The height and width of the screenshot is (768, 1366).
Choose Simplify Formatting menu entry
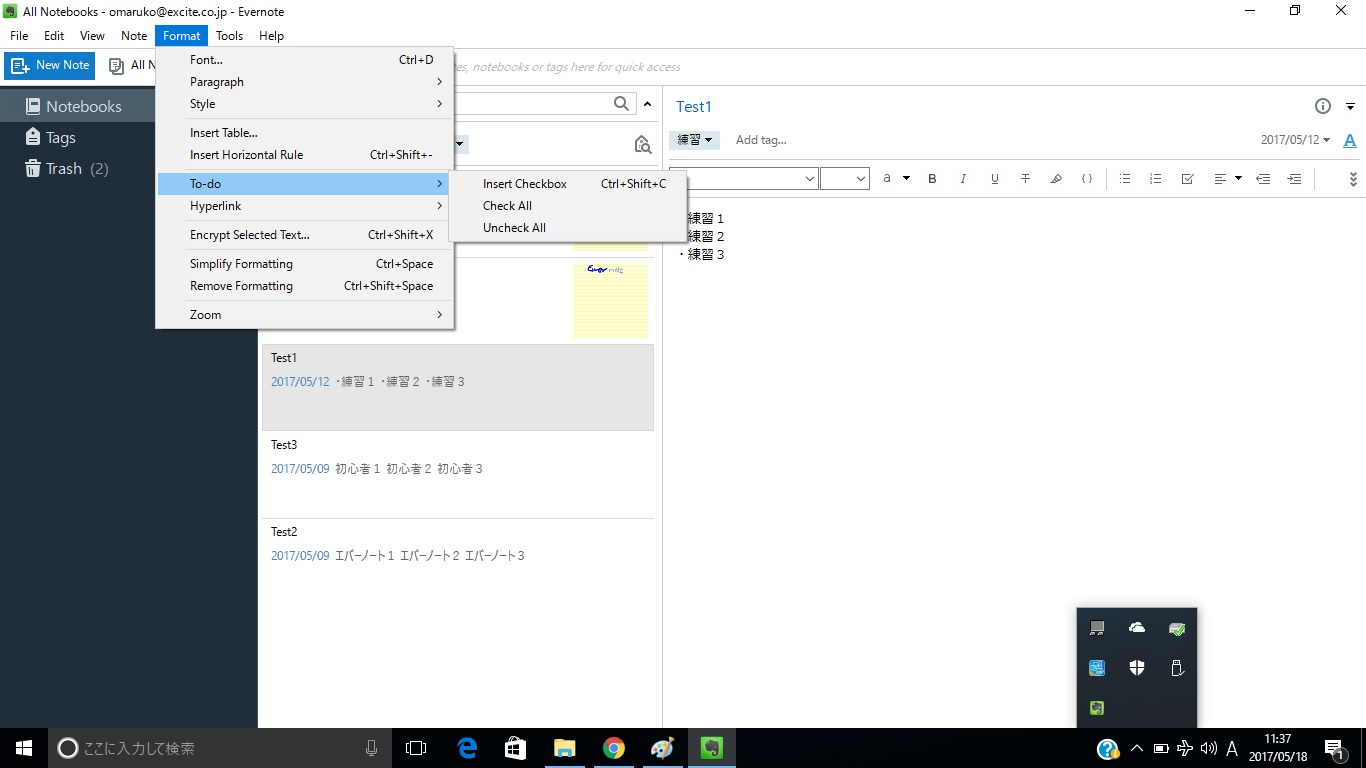[x=305, y=264]
